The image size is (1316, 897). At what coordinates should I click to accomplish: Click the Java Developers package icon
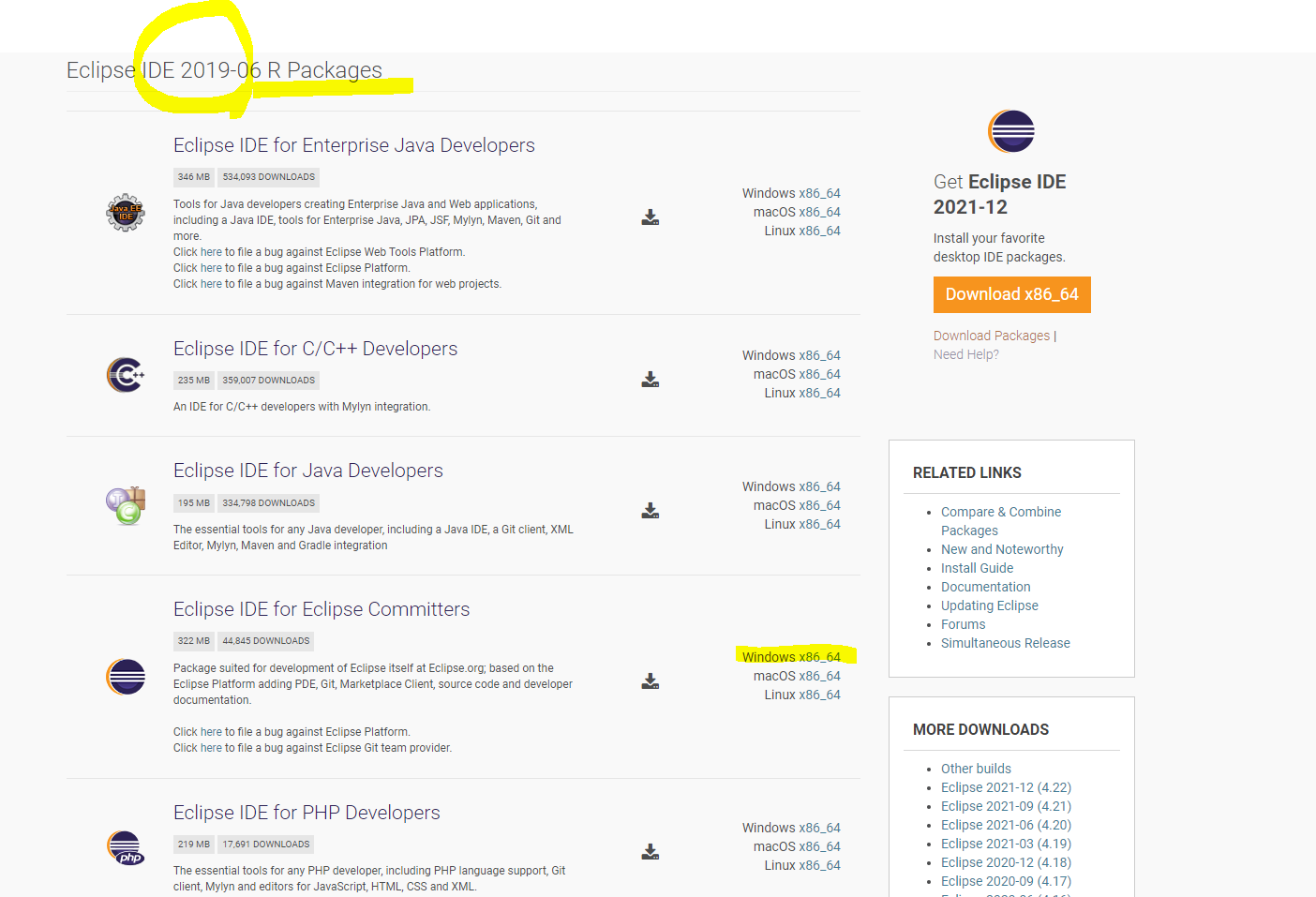click(x=126, y=506)
